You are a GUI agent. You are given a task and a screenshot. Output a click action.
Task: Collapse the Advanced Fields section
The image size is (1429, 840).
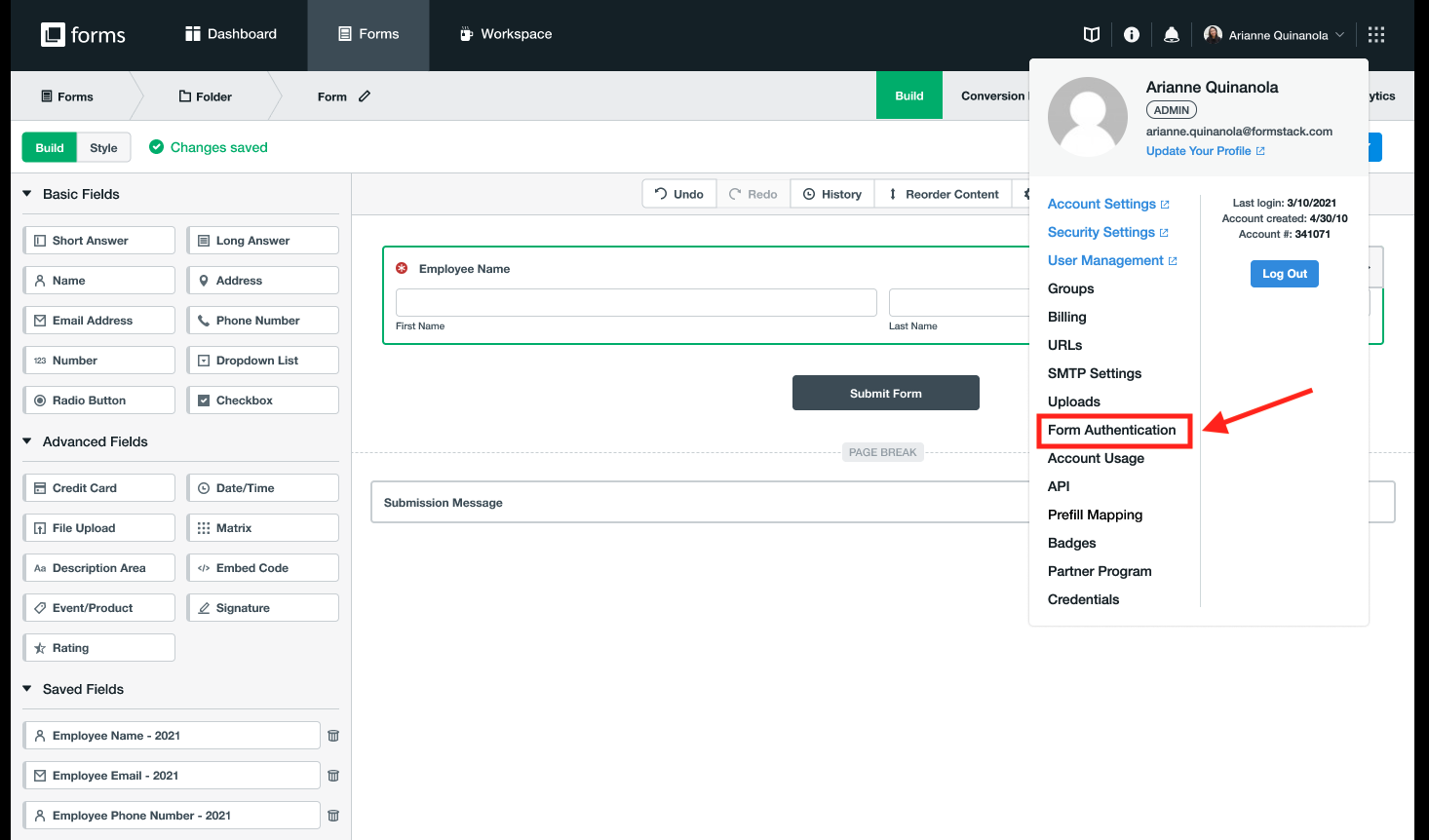pyautogui.click(x=27, y=441)
